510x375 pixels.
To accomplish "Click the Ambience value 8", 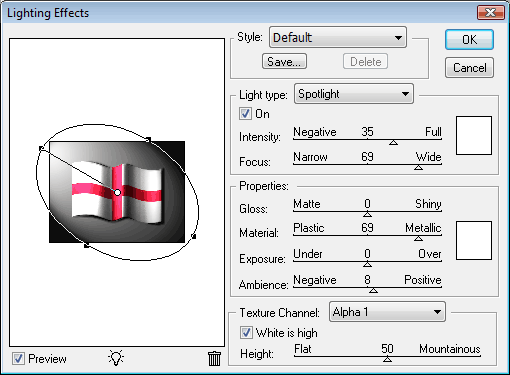I will [x=367, y=280].
